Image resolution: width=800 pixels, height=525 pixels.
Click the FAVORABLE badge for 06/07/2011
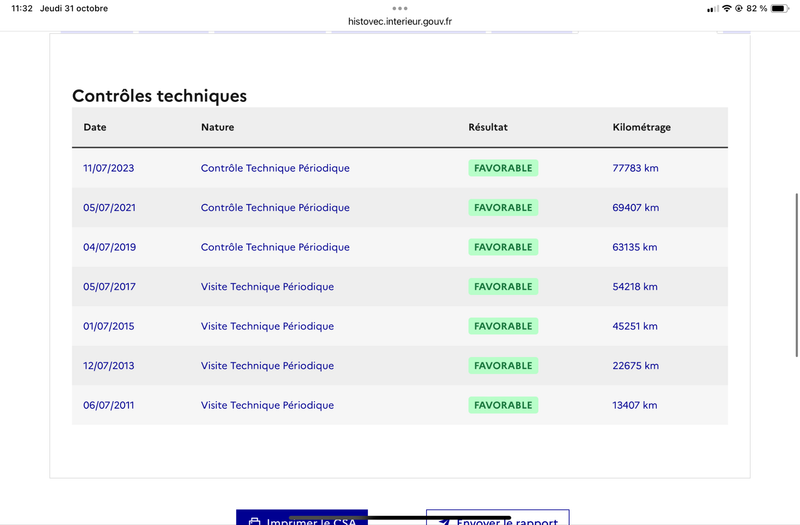click(x=503, y=405)
